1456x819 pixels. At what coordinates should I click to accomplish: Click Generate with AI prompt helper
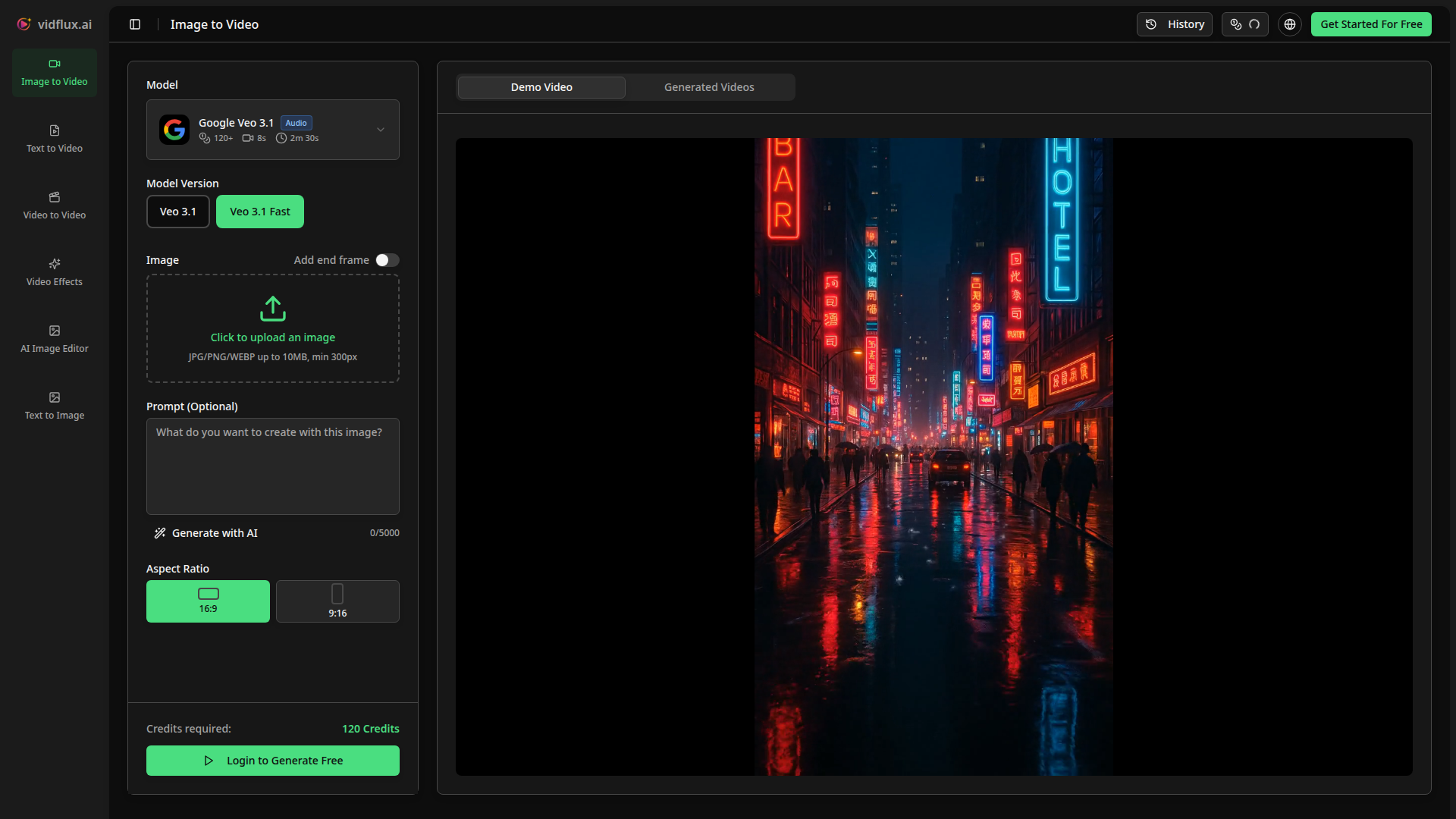pyautogui.click(x=206, y=533)
